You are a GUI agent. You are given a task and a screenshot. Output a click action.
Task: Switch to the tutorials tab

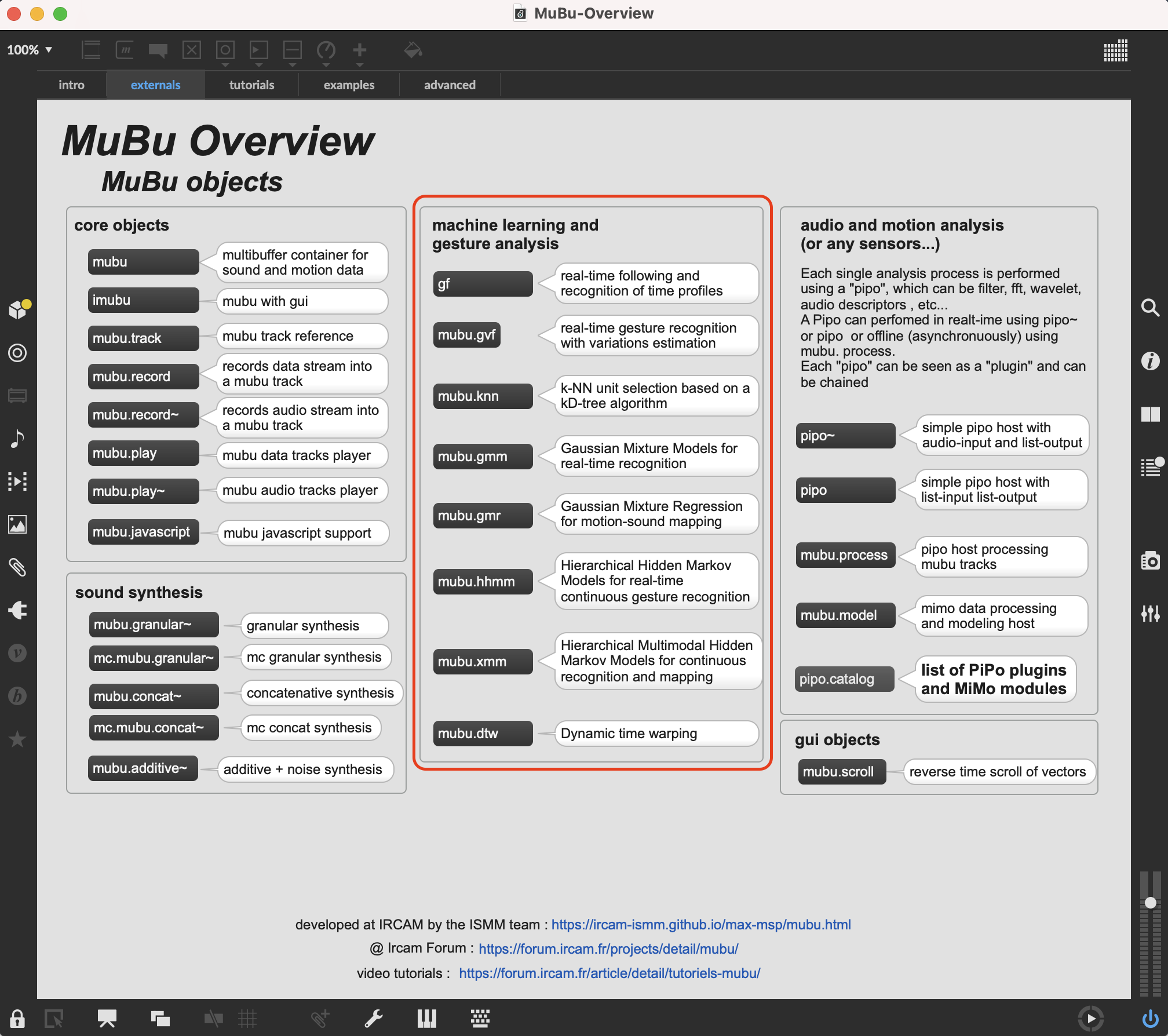point(251,85)
